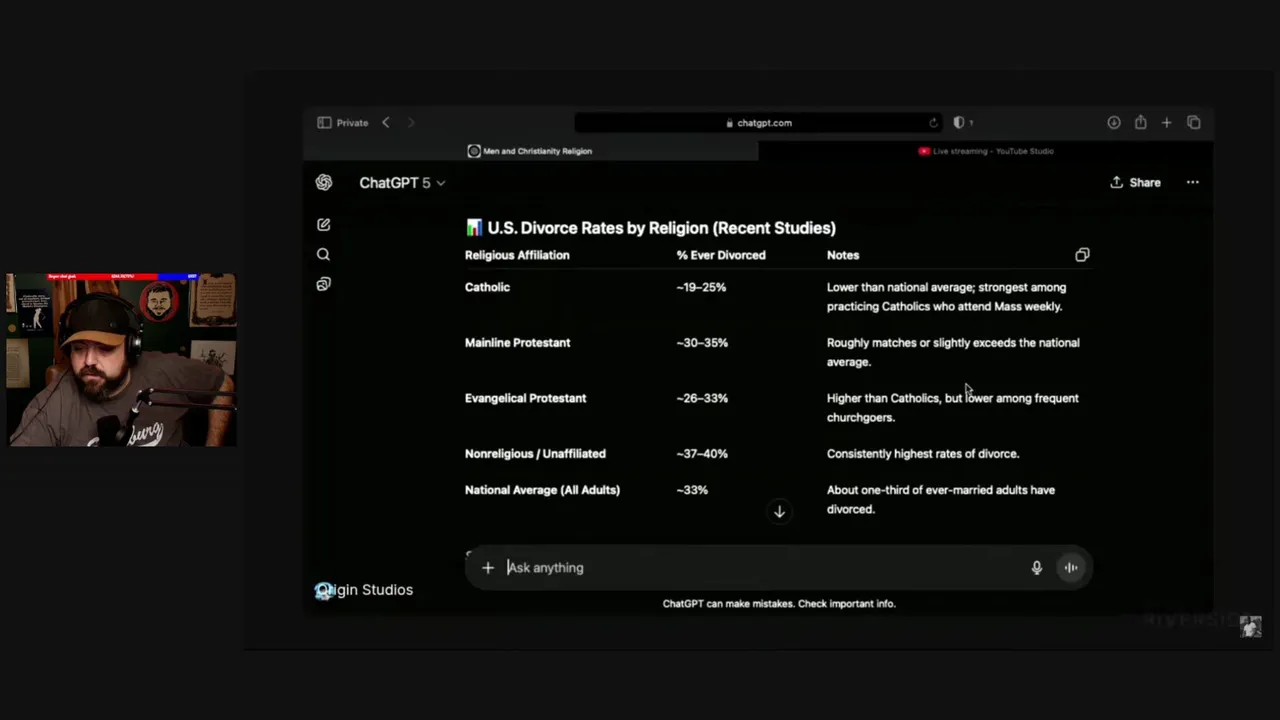Start a new chat with pencil icon
This screenshot has height=720, width=1280.
click(323, 225)
